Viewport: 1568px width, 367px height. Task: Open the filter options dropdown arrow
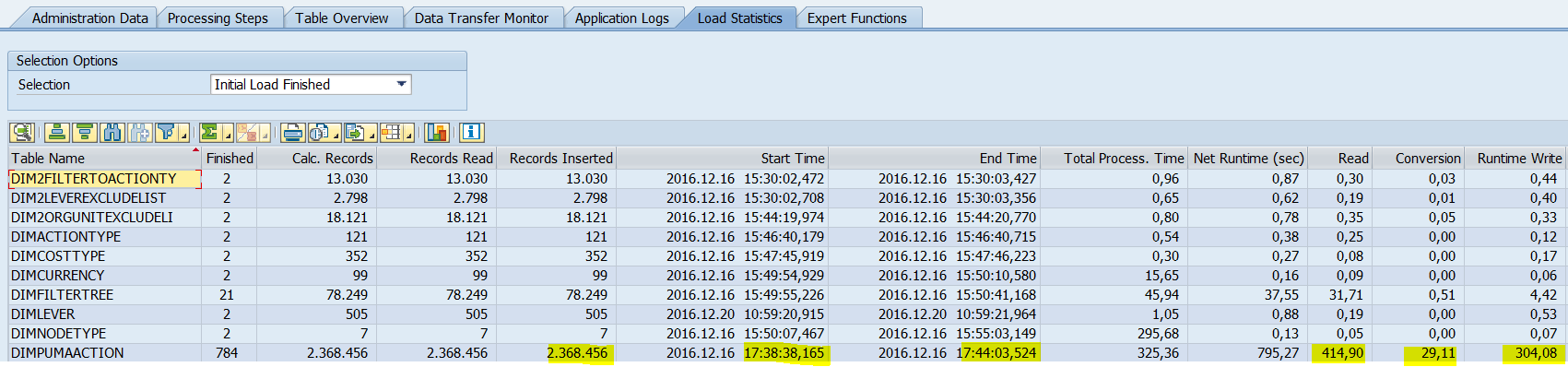[x=184, y=133]
